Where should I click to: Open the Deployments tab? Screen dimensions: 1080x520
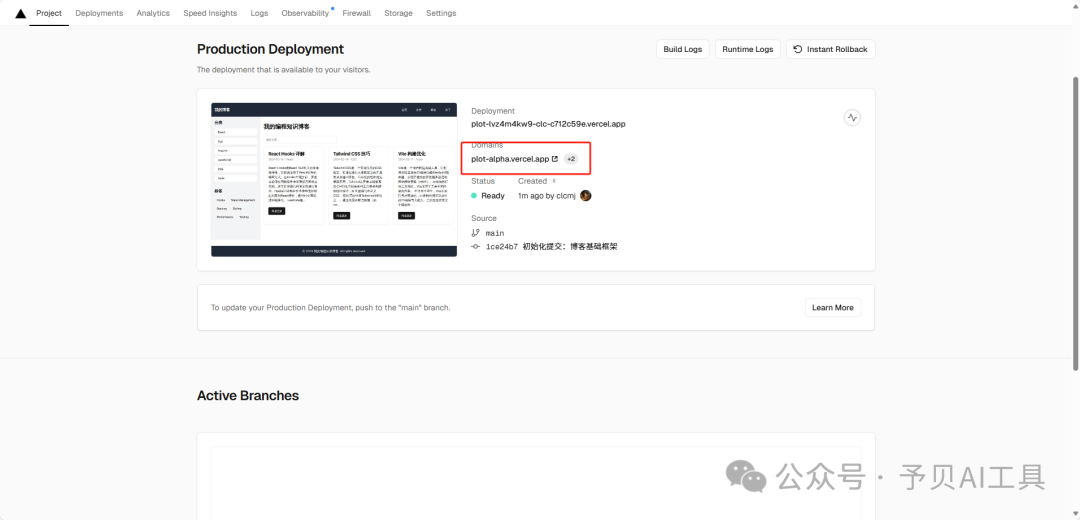[99, 13]
